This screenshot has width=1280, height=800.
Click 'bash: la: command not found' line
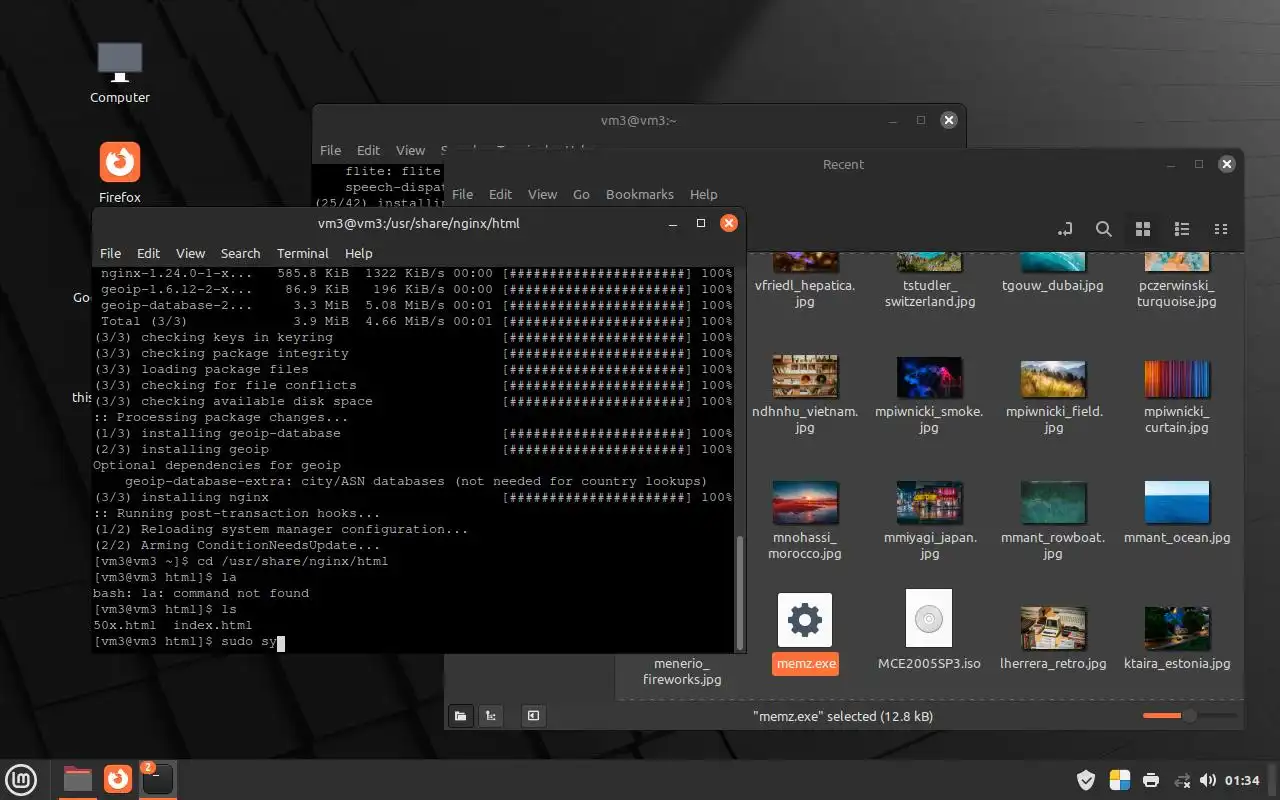201,593
